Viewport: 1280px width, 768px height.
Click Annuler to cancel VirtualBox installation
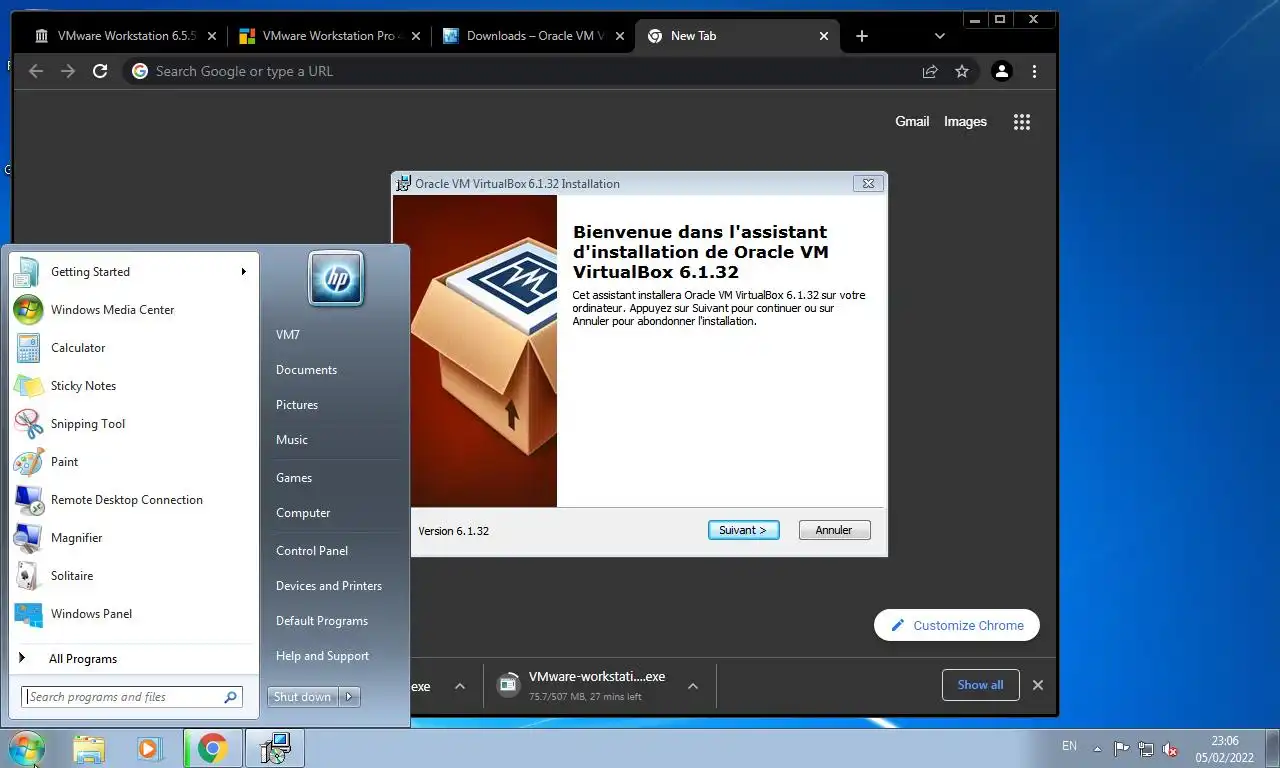click(x=834, y=530)
